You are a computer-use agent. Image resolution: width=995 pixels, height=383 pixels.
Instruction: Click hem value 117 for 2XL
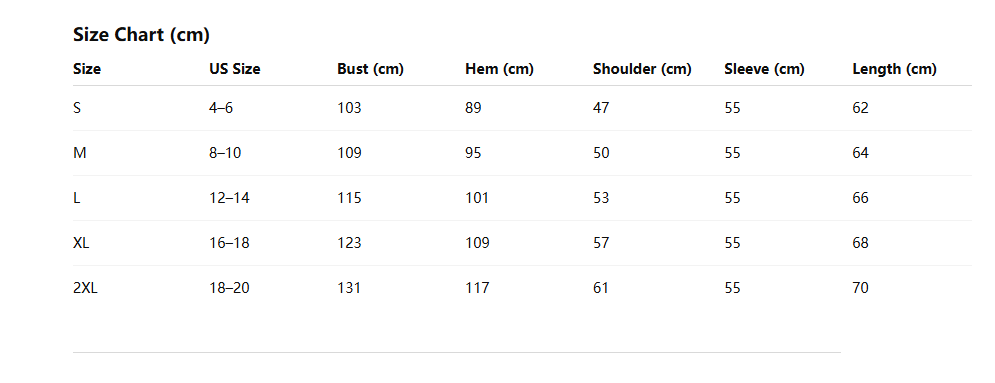point(477,288)
